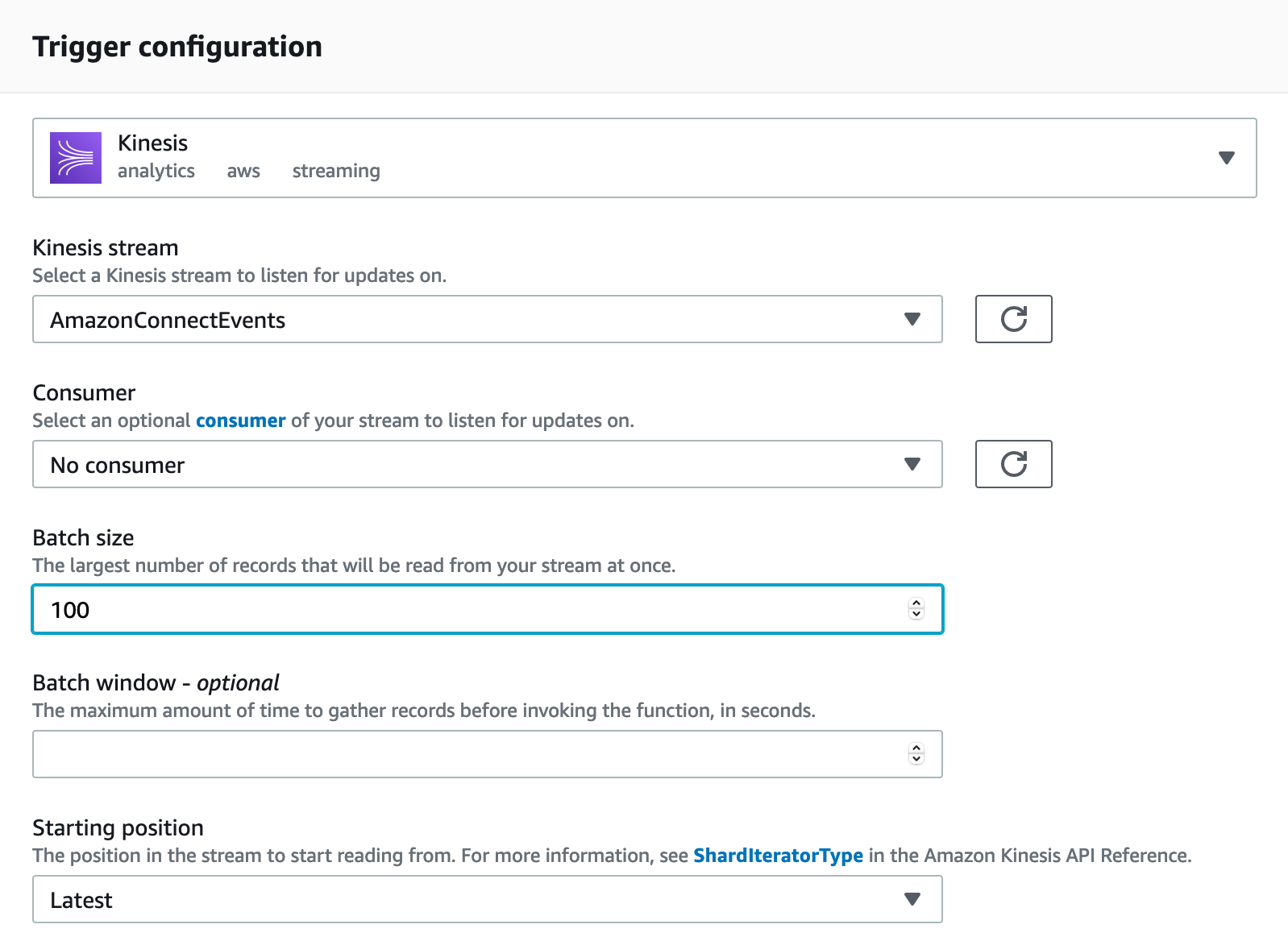
Task: Refresh the Consumer list
Action: [x=1013, y=464]
